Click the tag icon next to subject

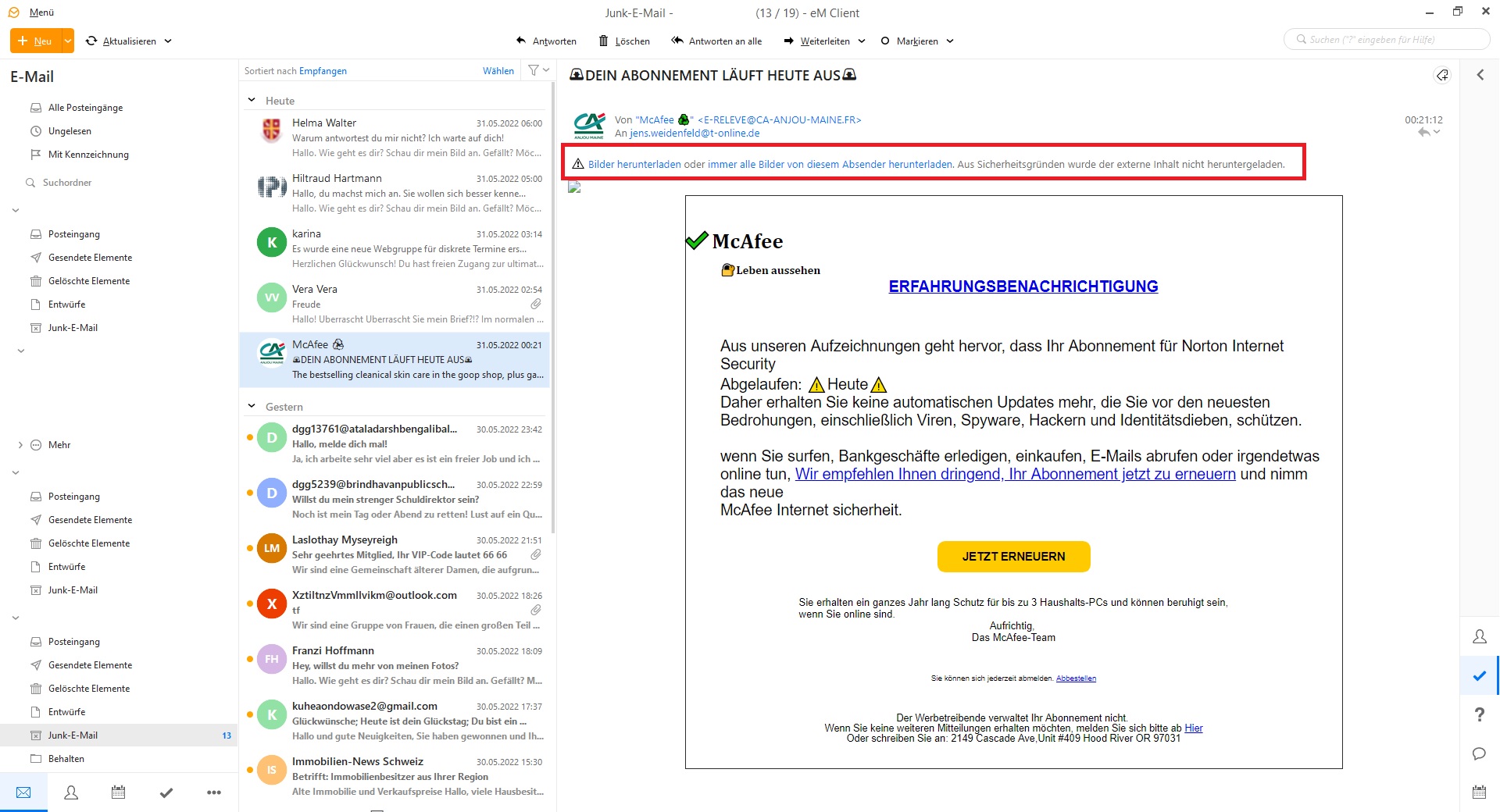(x=1442, y=75)
